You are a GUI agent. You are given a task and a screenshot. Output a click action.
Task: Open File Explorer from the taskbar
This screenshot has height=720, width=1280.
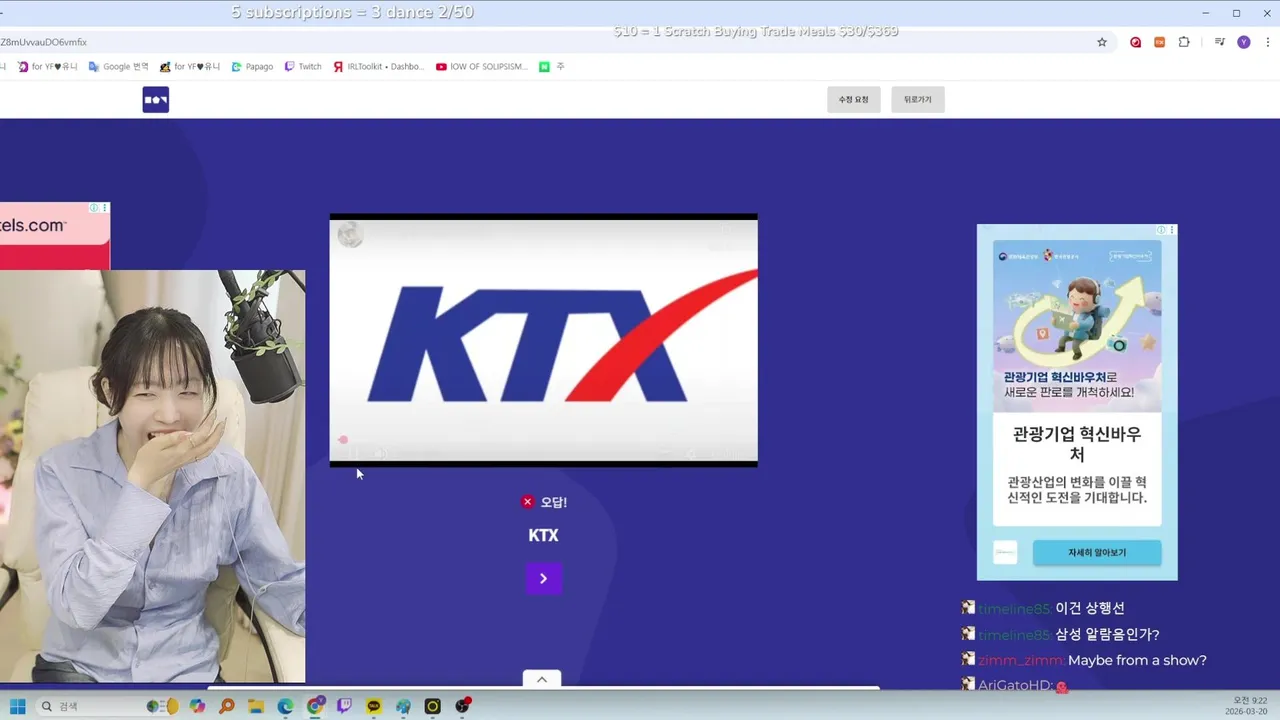coord(256,706)
